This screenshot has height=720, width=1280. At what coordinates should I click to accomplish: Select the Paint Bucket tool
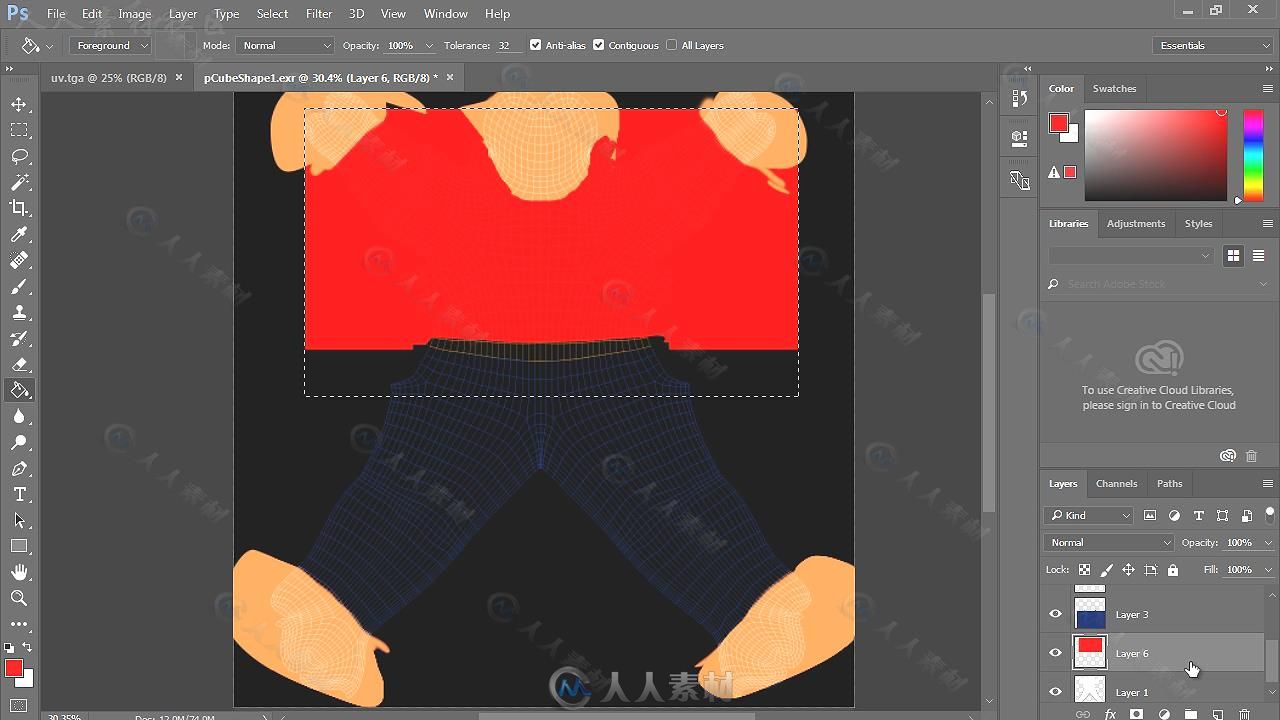click(x=19, y=390)
